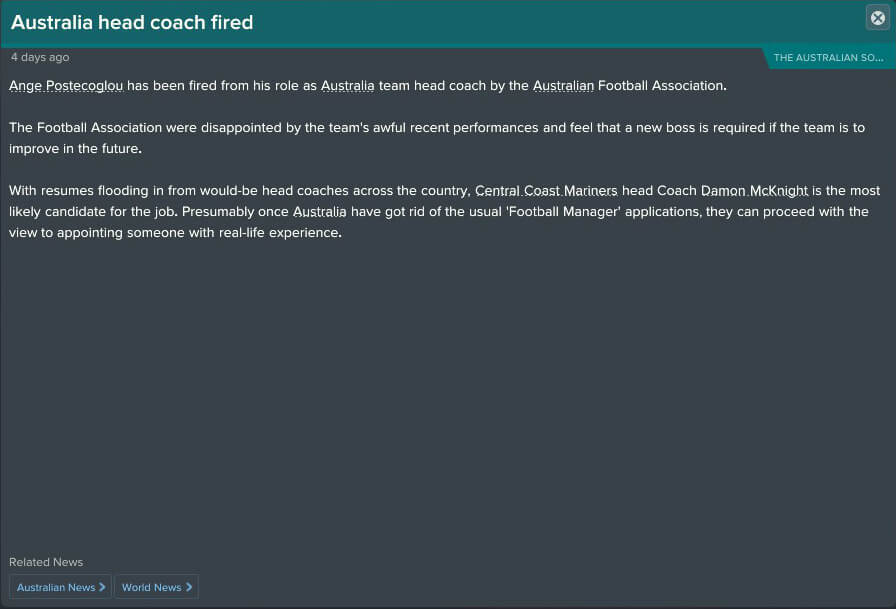896x609 pixels.
Task: Click the chevron arrow on World News
Action: point(189,587)
